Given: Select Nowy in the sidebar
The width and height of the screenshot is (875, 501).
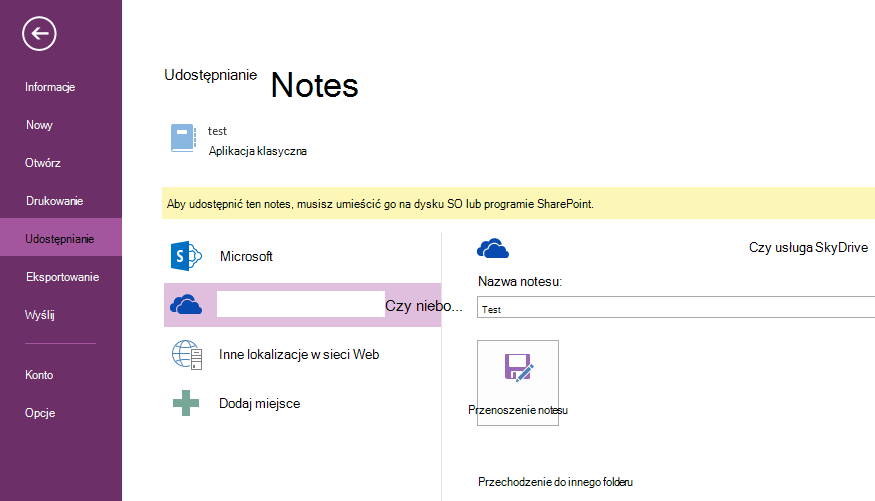Looking at the screenshot, I should [39, 125].
